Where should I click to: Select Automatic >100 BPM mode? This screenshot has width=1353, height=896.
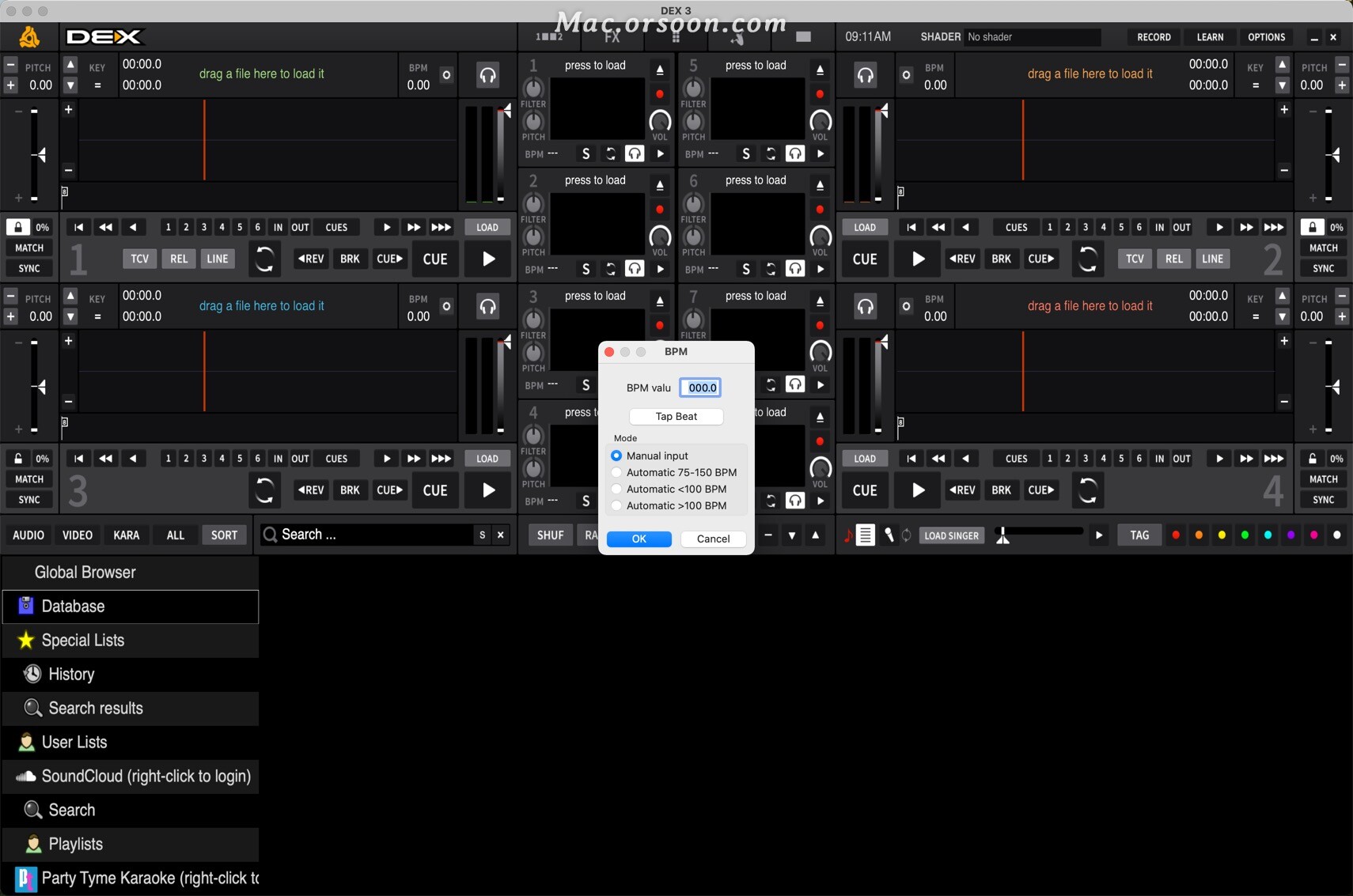point(616,506)
